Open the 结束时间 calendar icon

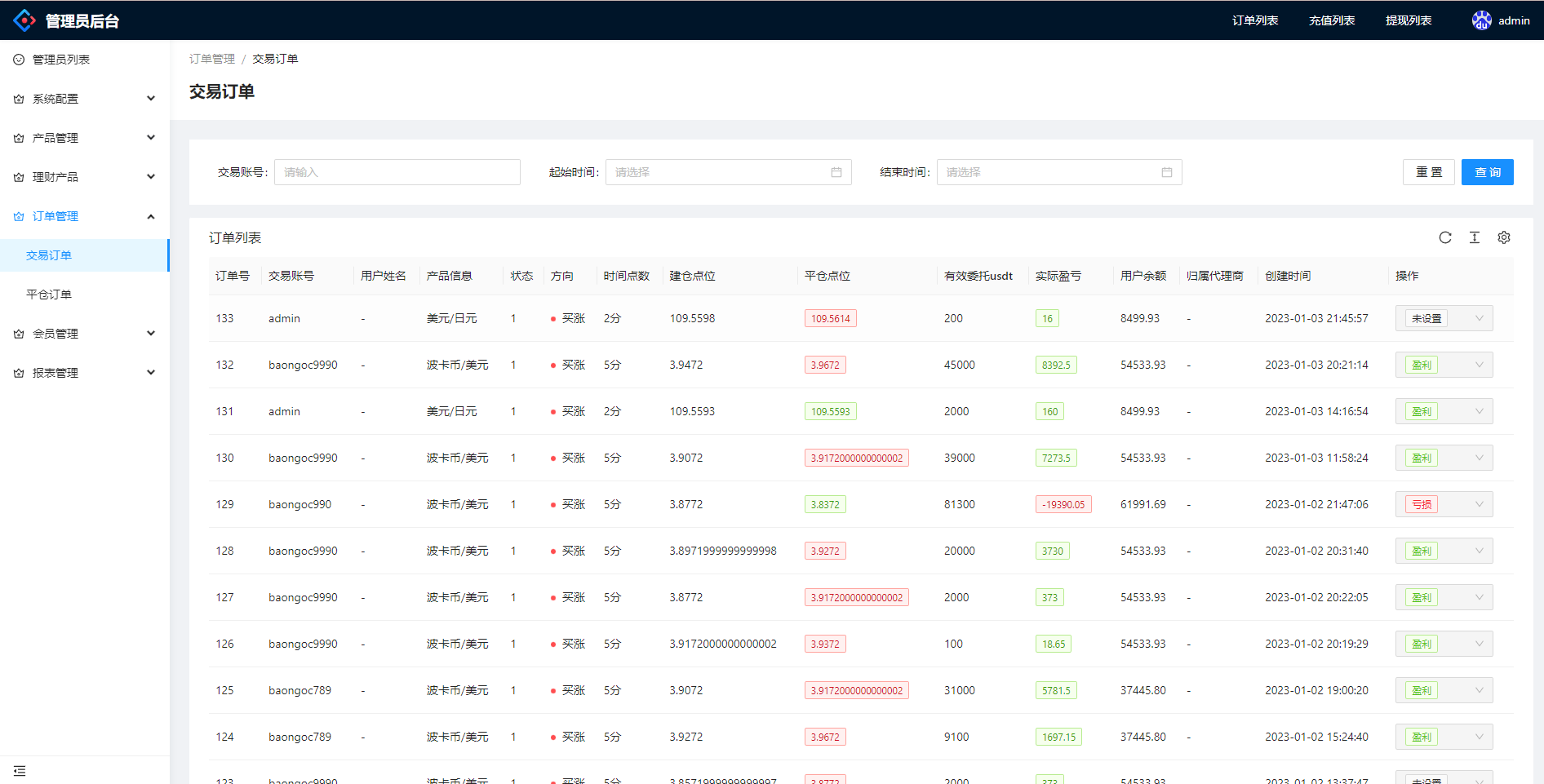pyautogui.click(x=1167, y=172)
